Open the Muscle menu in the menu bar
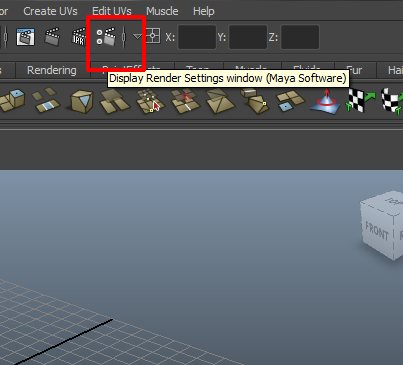Viewport: 403px width, 365px height. (x=162, y=11)
